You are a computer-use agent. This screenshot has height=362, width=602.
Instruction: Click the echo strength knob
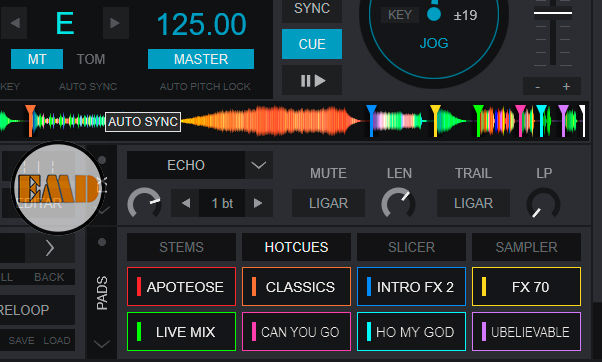[144, 203]
